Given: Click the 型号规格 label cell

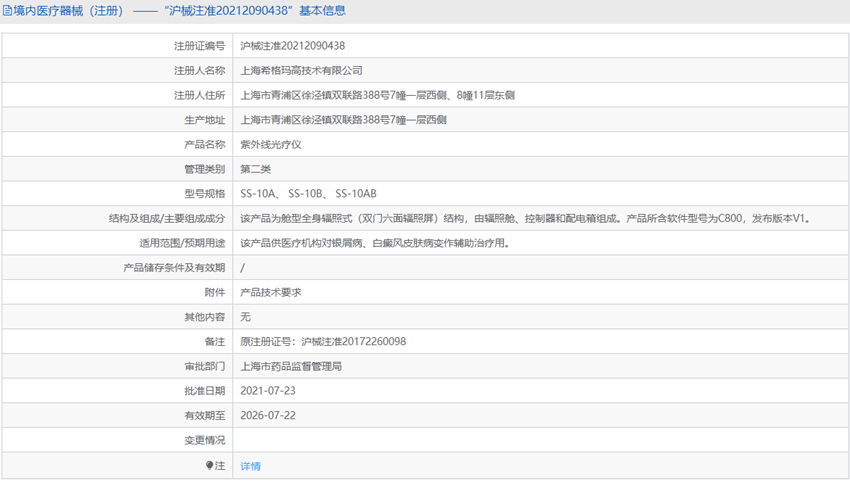Looking at the screenshot, I should [x=117, y=194].
